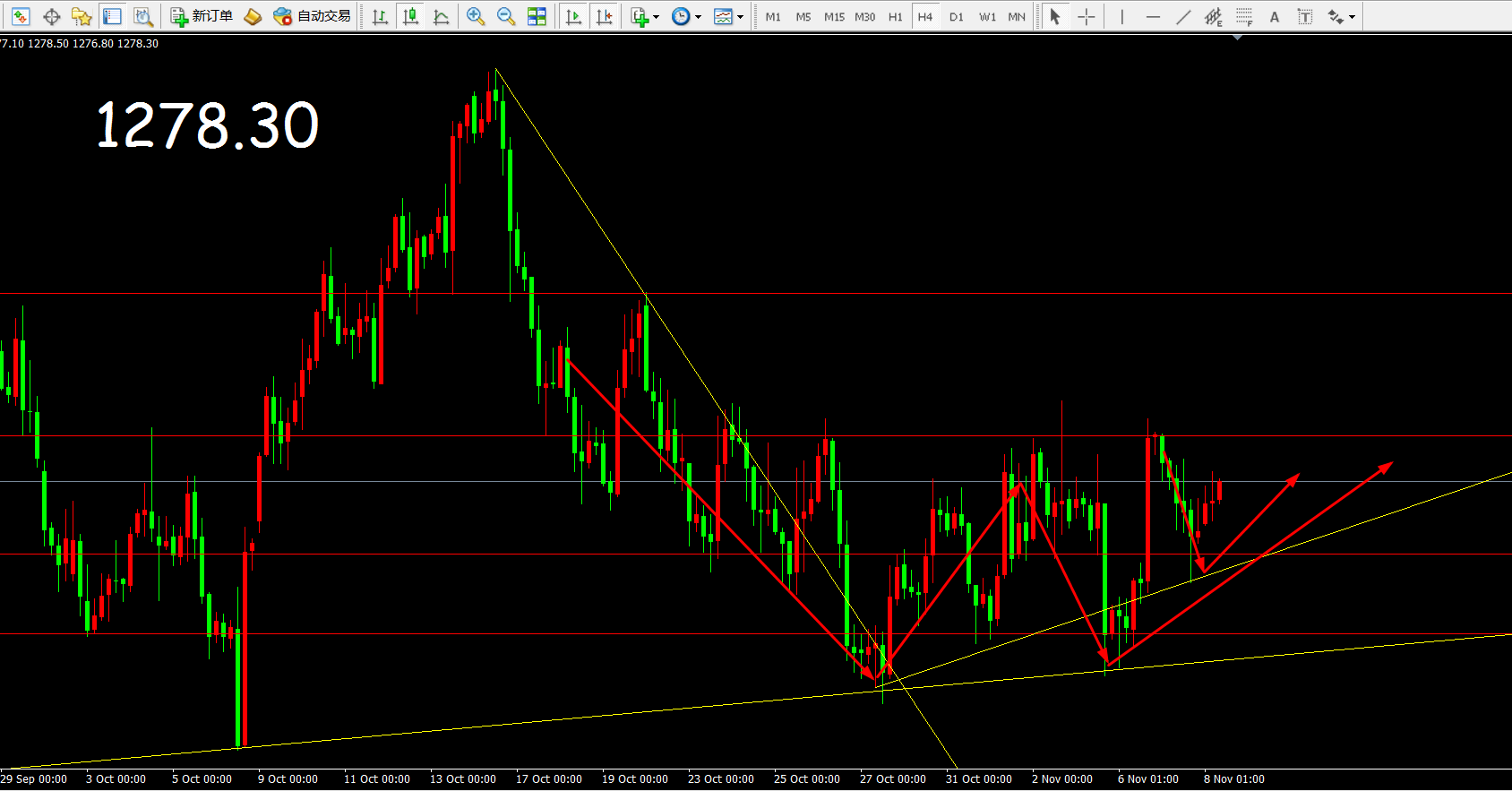Open the MetaEditor yellow book icon
The width and height of the screenshot is (1512, 791).
[x=253, y=16]
